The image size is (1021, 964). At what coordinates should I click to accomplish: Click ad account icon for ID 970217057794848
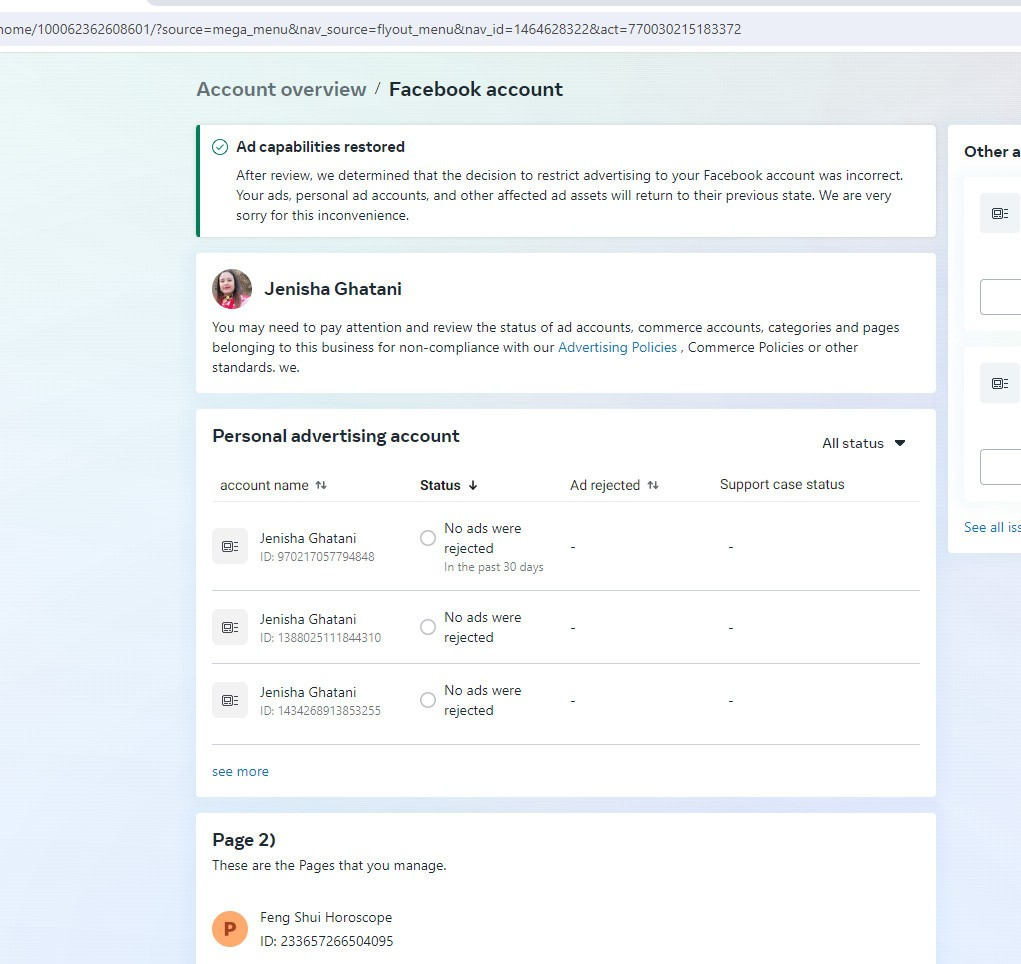tap(230, 546)
